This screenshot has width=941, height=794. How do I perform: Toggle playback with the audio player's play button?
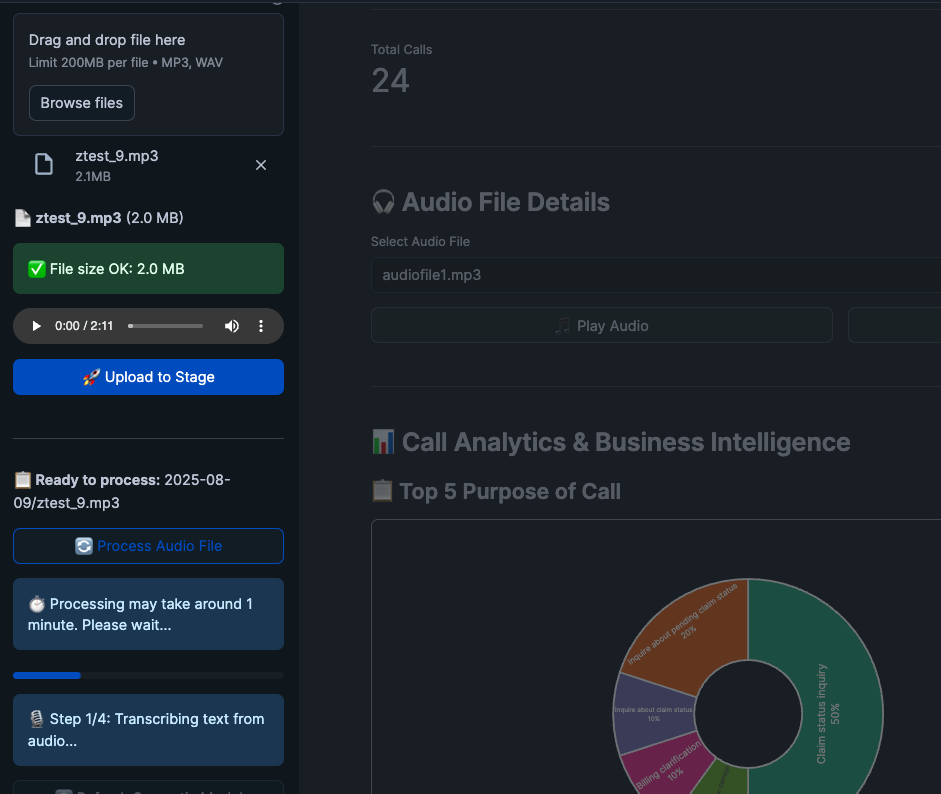[36, 326]
